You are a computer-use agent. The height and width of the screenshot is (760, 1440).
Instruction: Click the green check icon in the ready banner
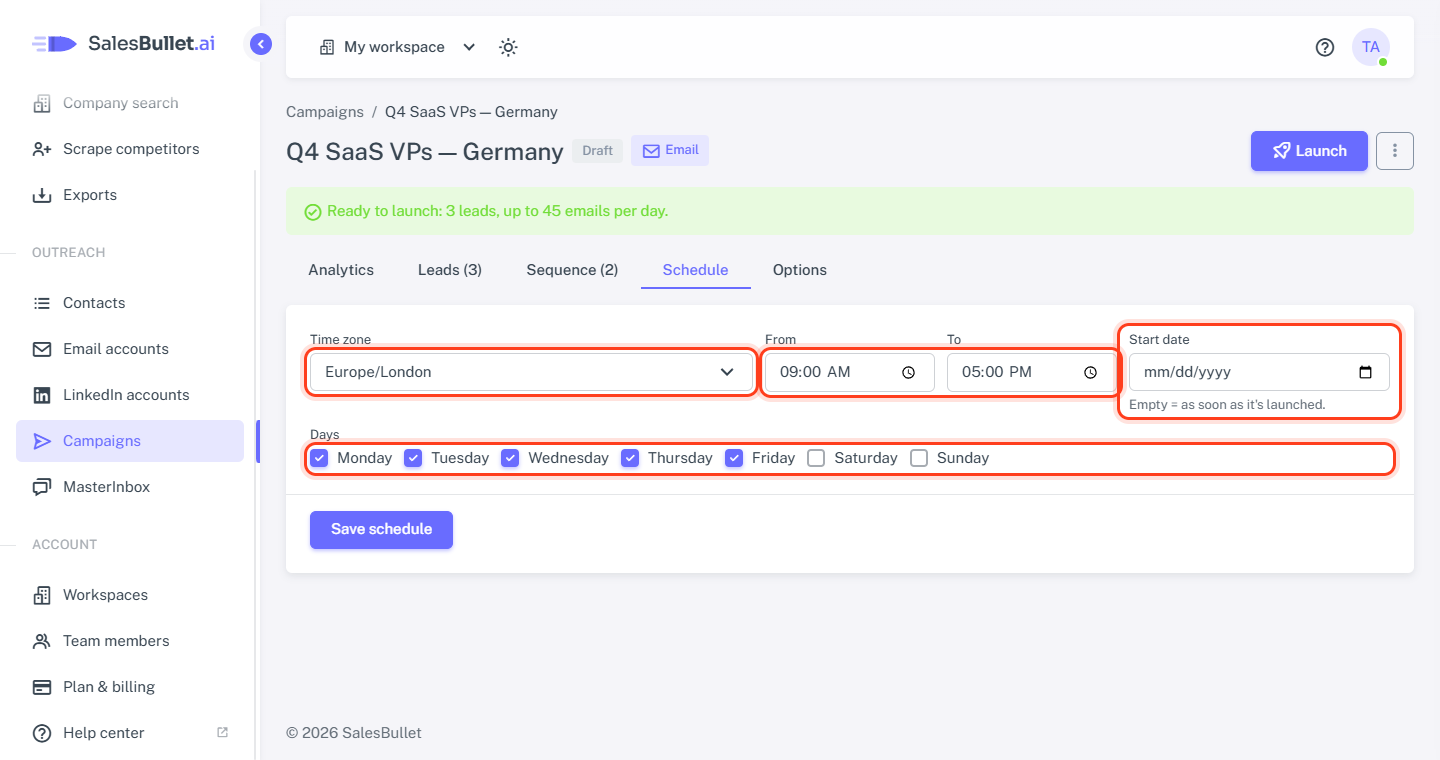(x=313, y=212)
